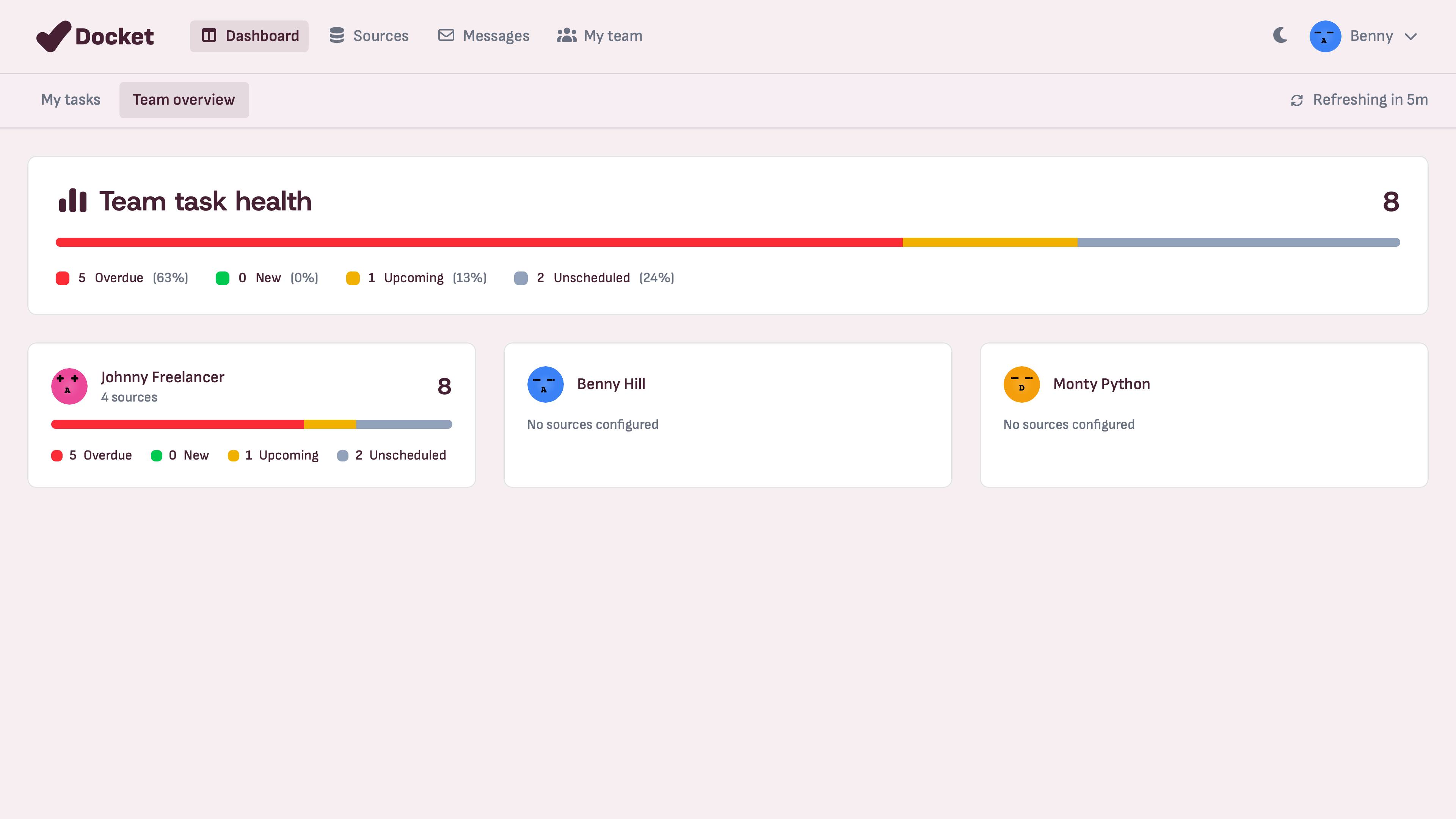
Task: Click the team total count 8
Action: click(1391, 202)
